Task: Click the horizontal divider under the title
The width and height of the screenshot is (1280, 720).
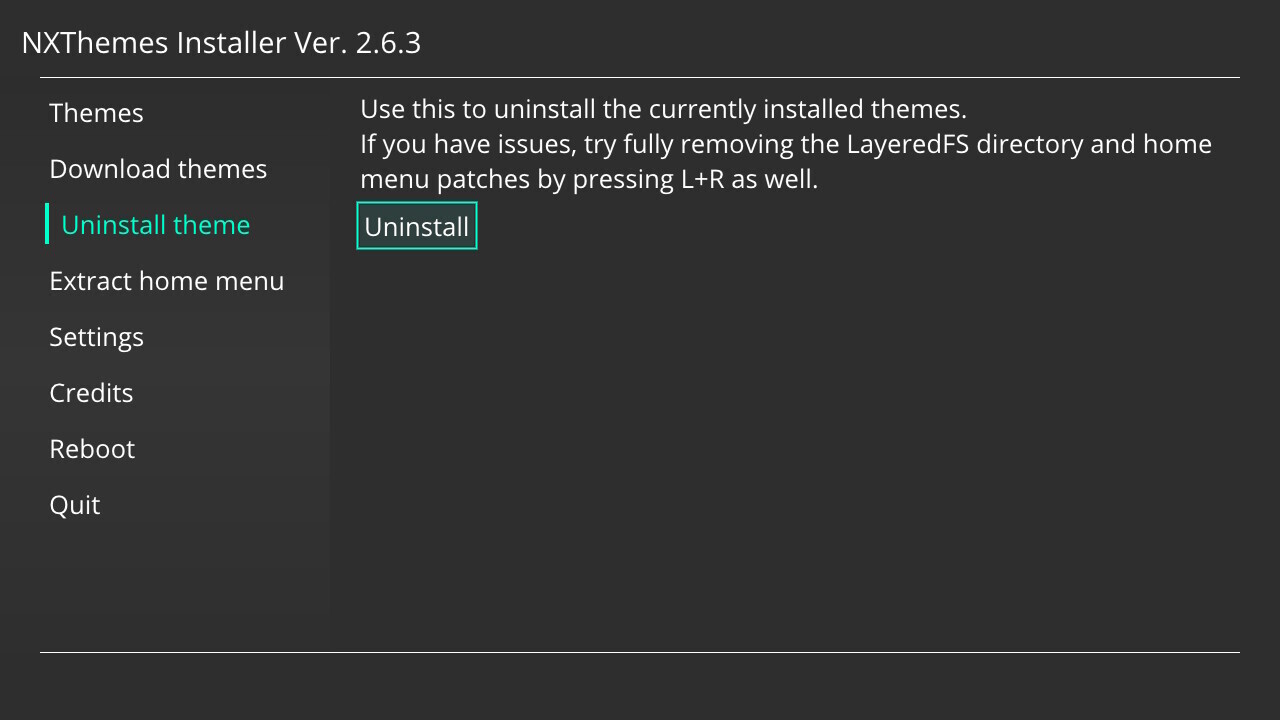Action: (x=640, y=77)
